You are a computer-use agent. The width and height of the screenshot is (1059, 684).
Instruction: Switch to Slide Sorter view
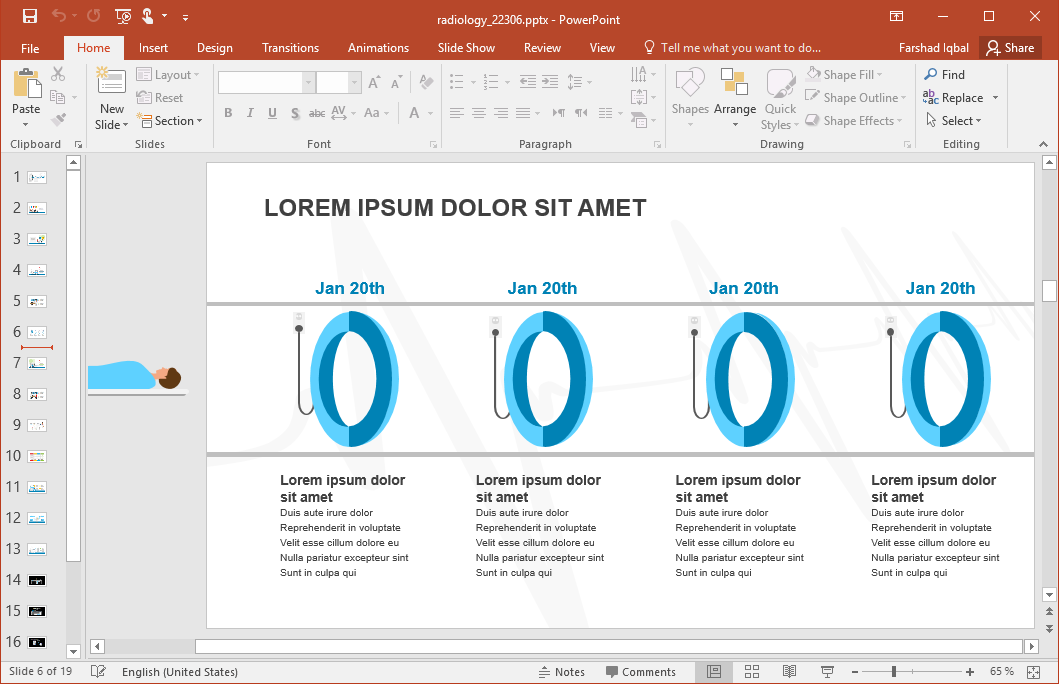(x=752, y=671)
